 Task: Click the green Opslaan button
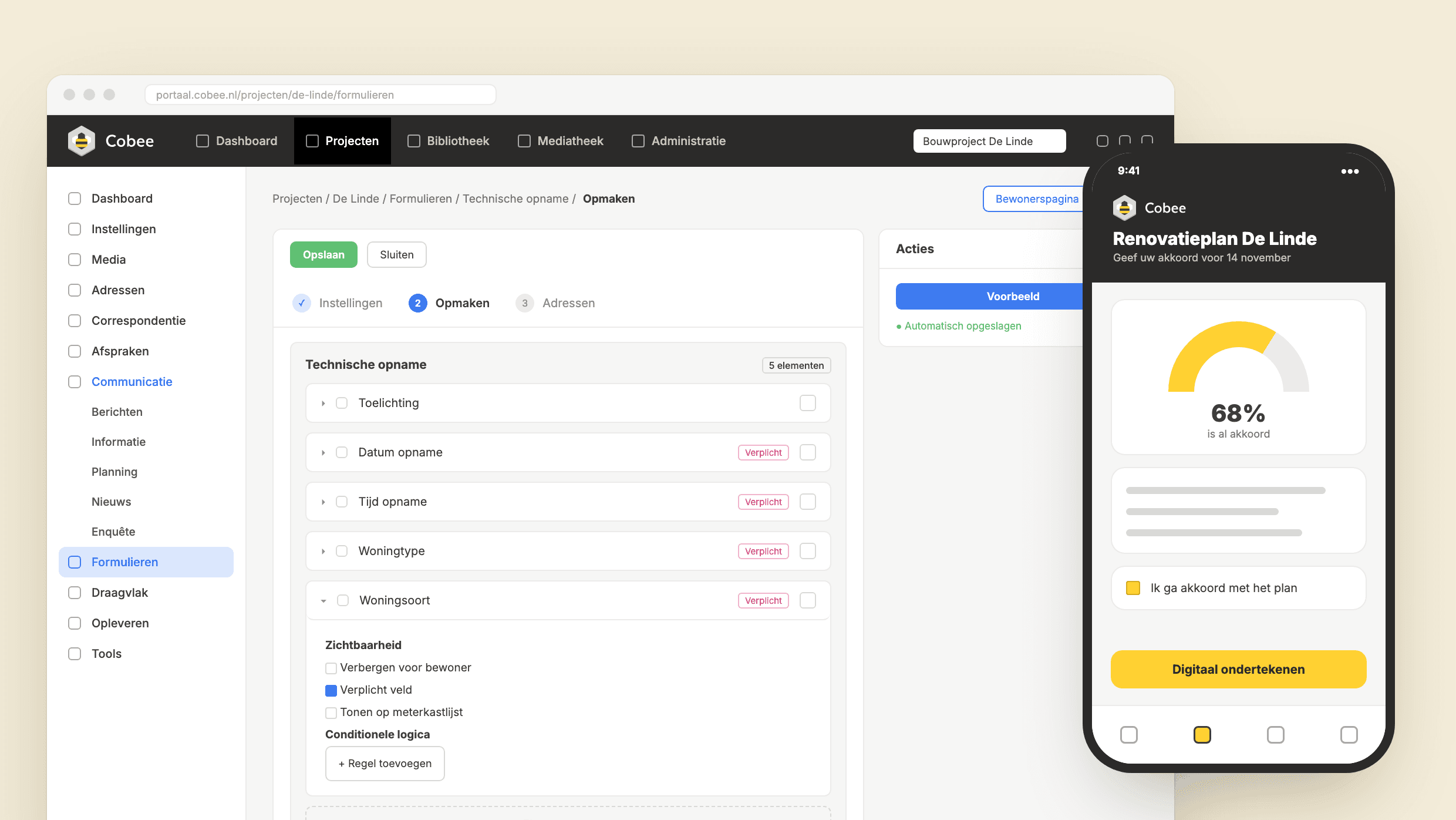323,255
